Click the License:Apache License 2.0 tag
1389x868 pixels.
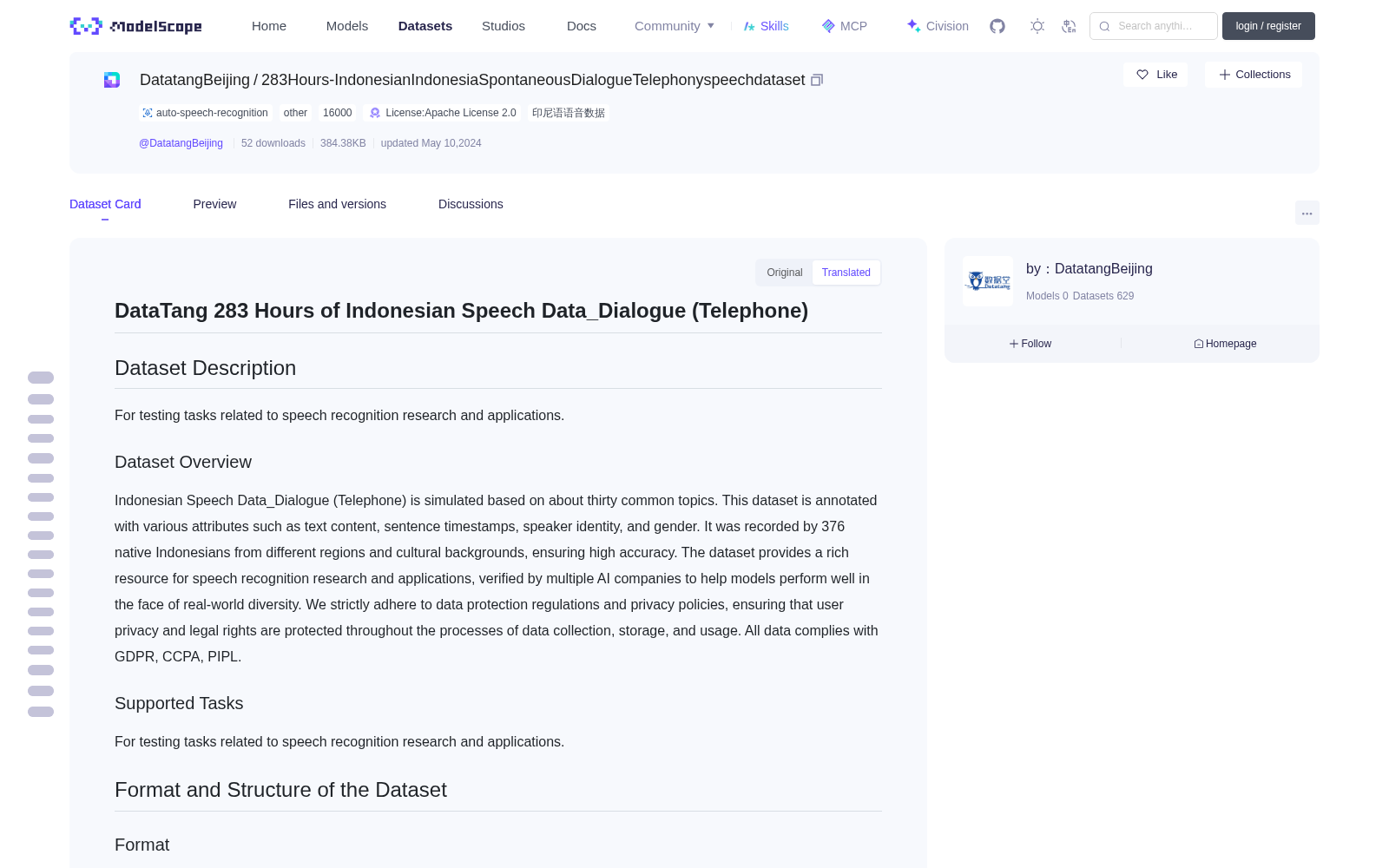click(443, 113)
